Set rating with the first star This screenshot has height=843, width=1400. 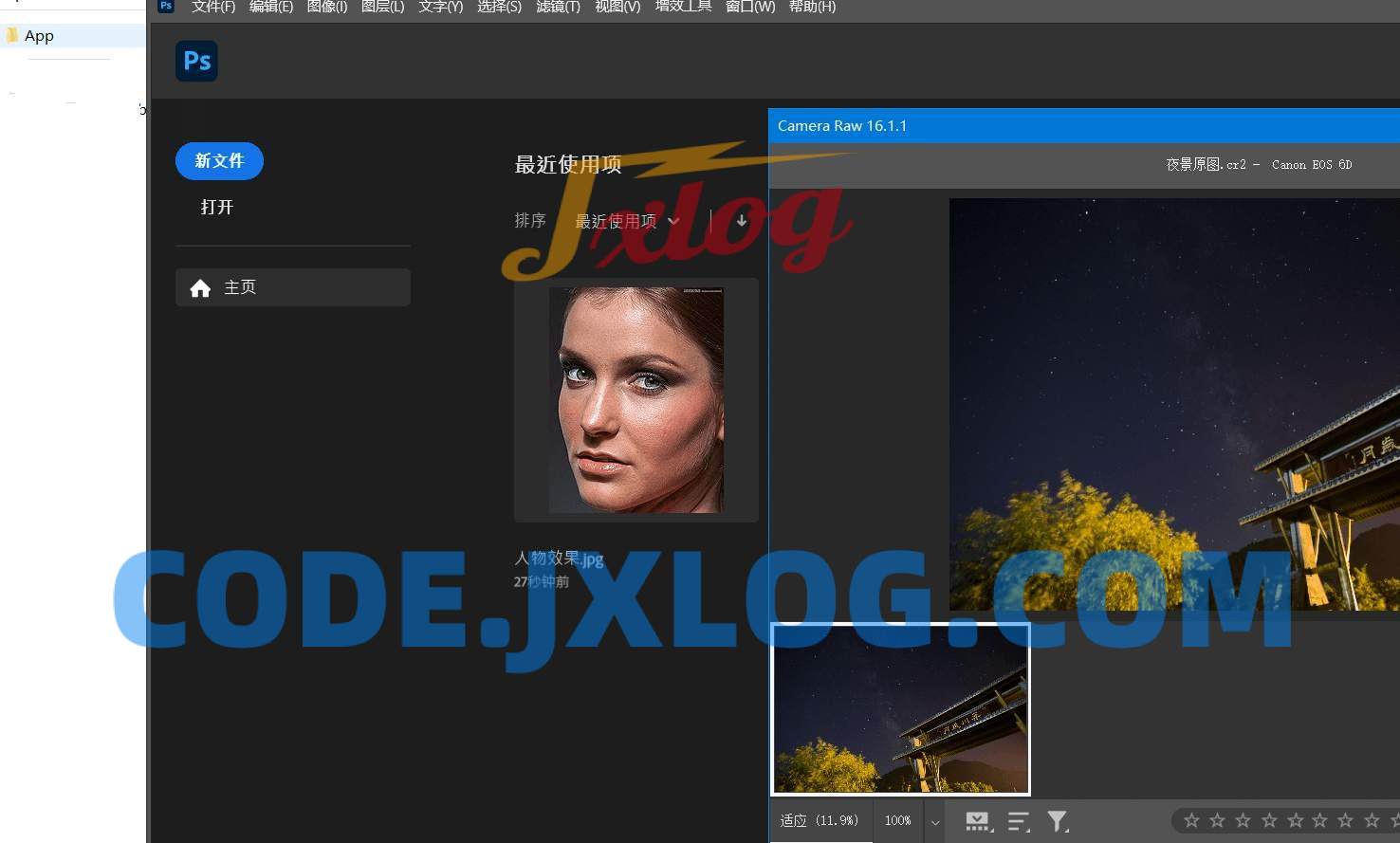pos(1192,820)
